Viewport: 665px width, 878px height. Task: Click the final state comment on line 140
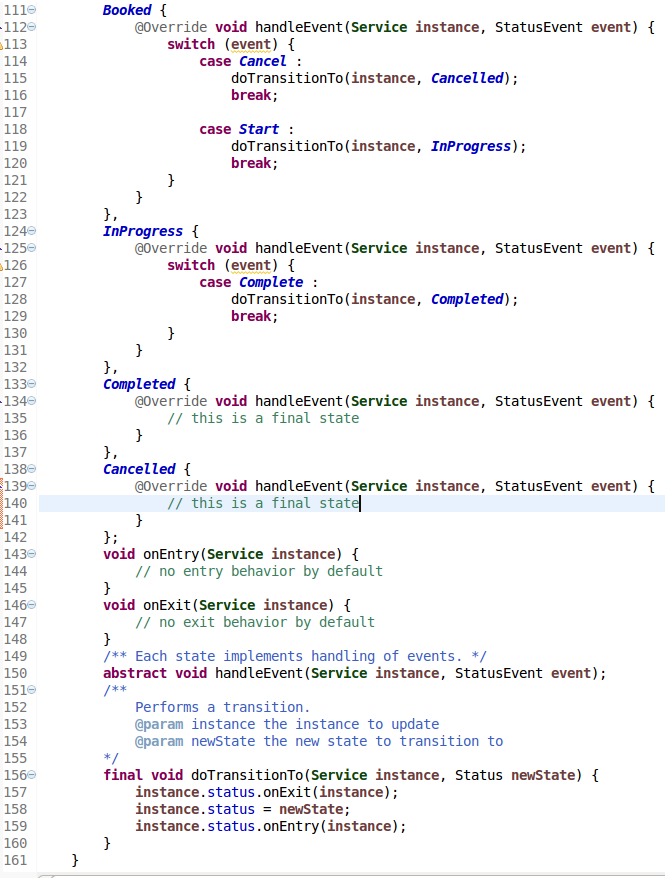[x=263, y=503]
